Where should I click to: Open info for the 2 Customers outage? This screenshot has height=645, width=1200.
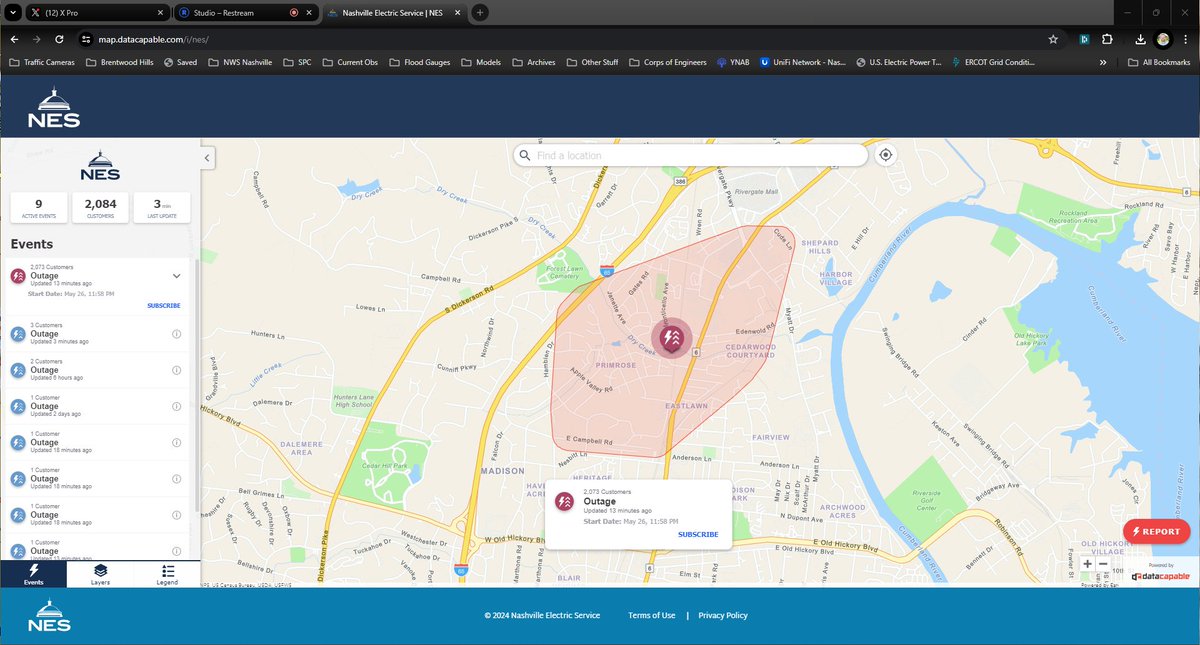[x=177, y=370]
